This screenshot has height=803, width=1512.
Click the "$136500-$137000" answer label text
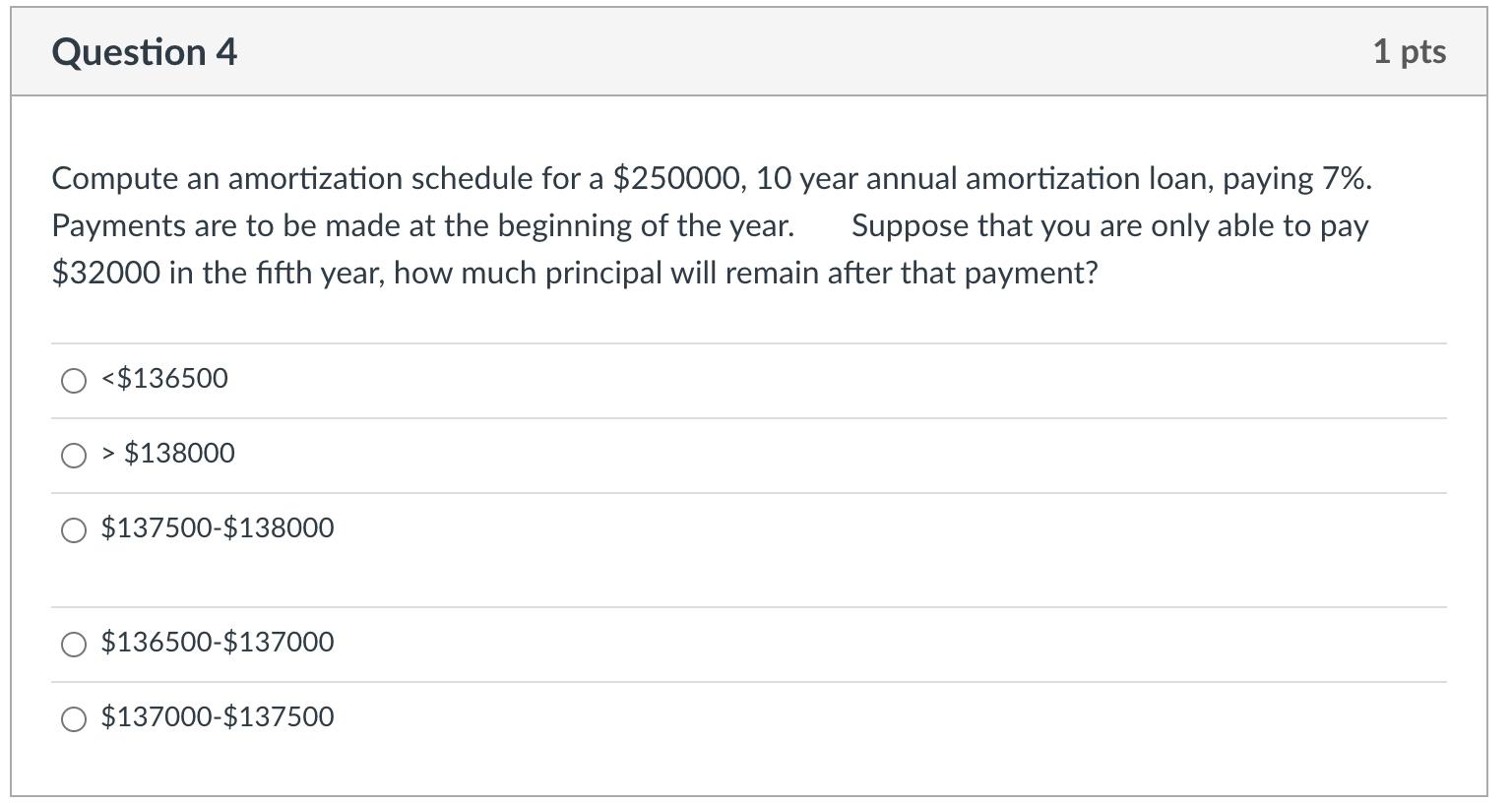(218, 643)
